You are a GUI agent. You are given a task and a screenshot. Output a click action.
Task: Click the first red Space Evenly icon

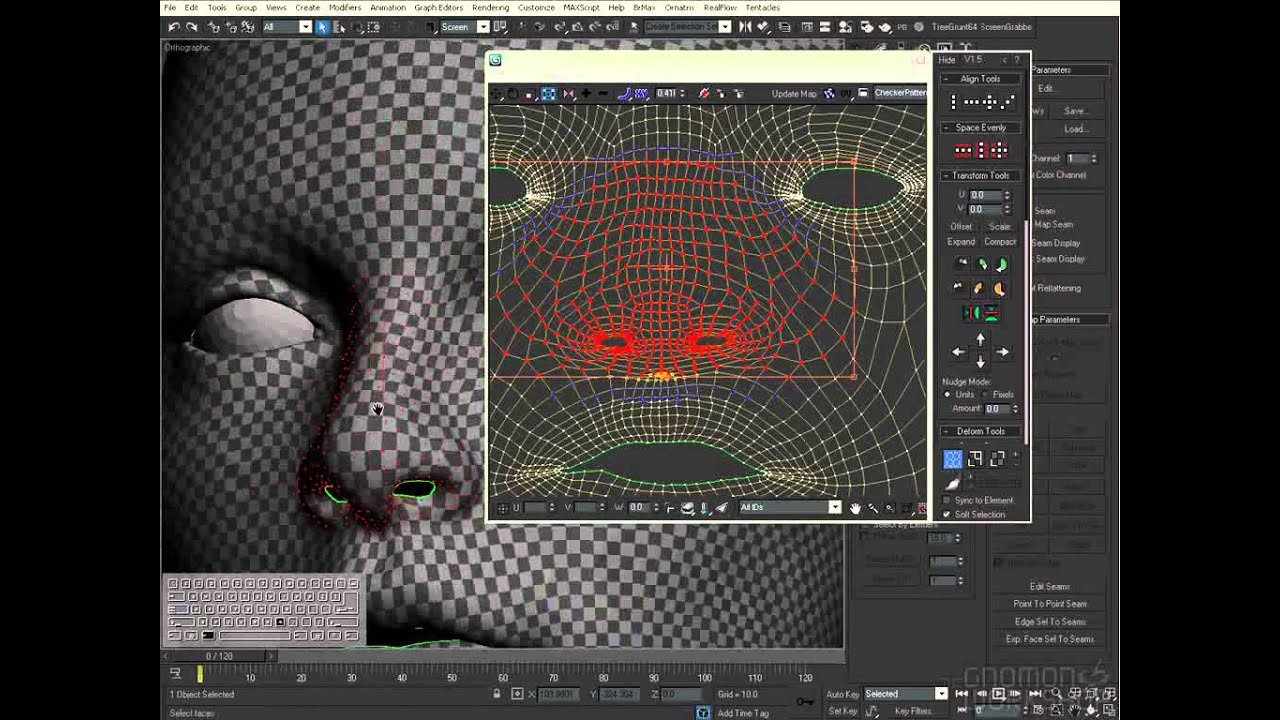tap(962, 150)
